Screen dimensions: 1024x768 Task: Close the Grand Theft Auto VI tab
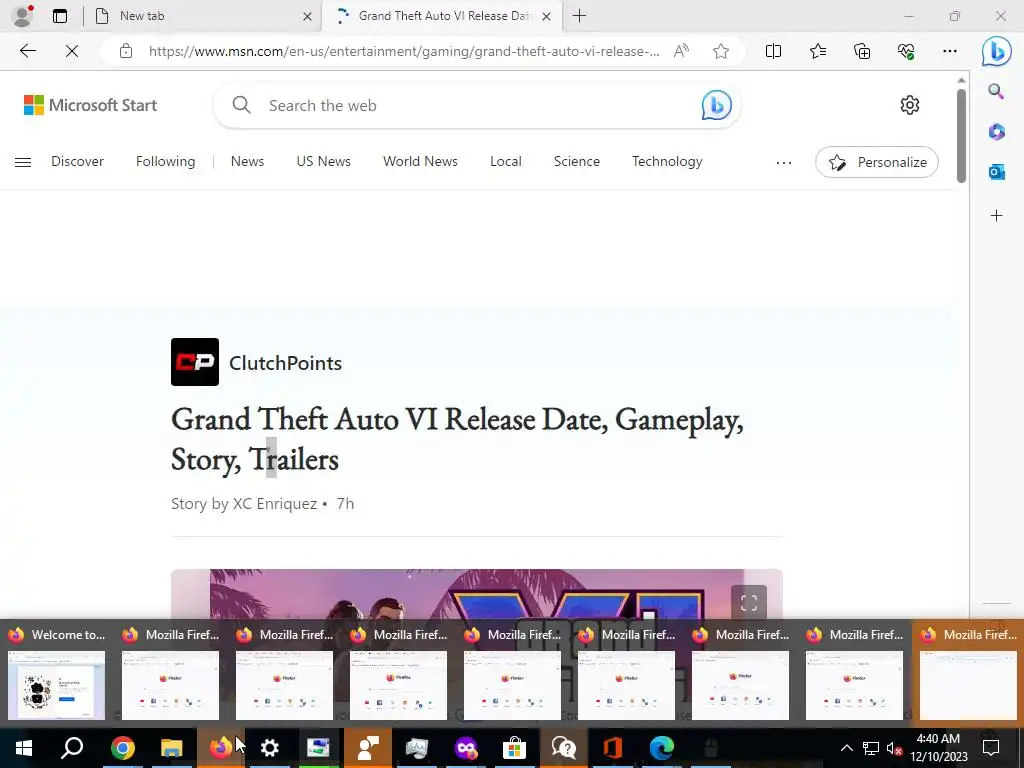pos(547,16)
